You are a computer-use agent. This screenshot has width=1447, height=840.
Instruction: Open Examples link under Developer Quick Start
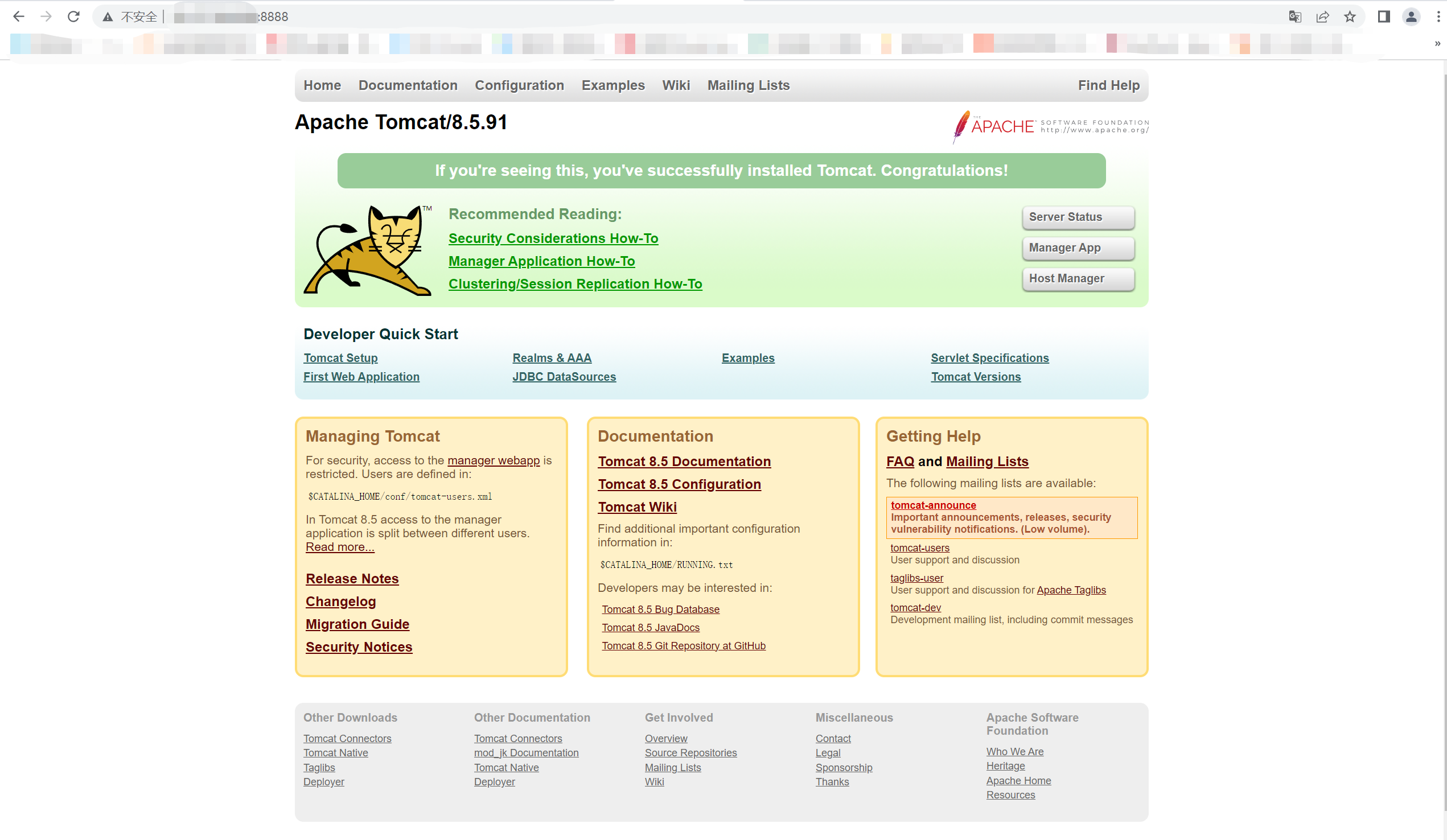pos(747,358)
